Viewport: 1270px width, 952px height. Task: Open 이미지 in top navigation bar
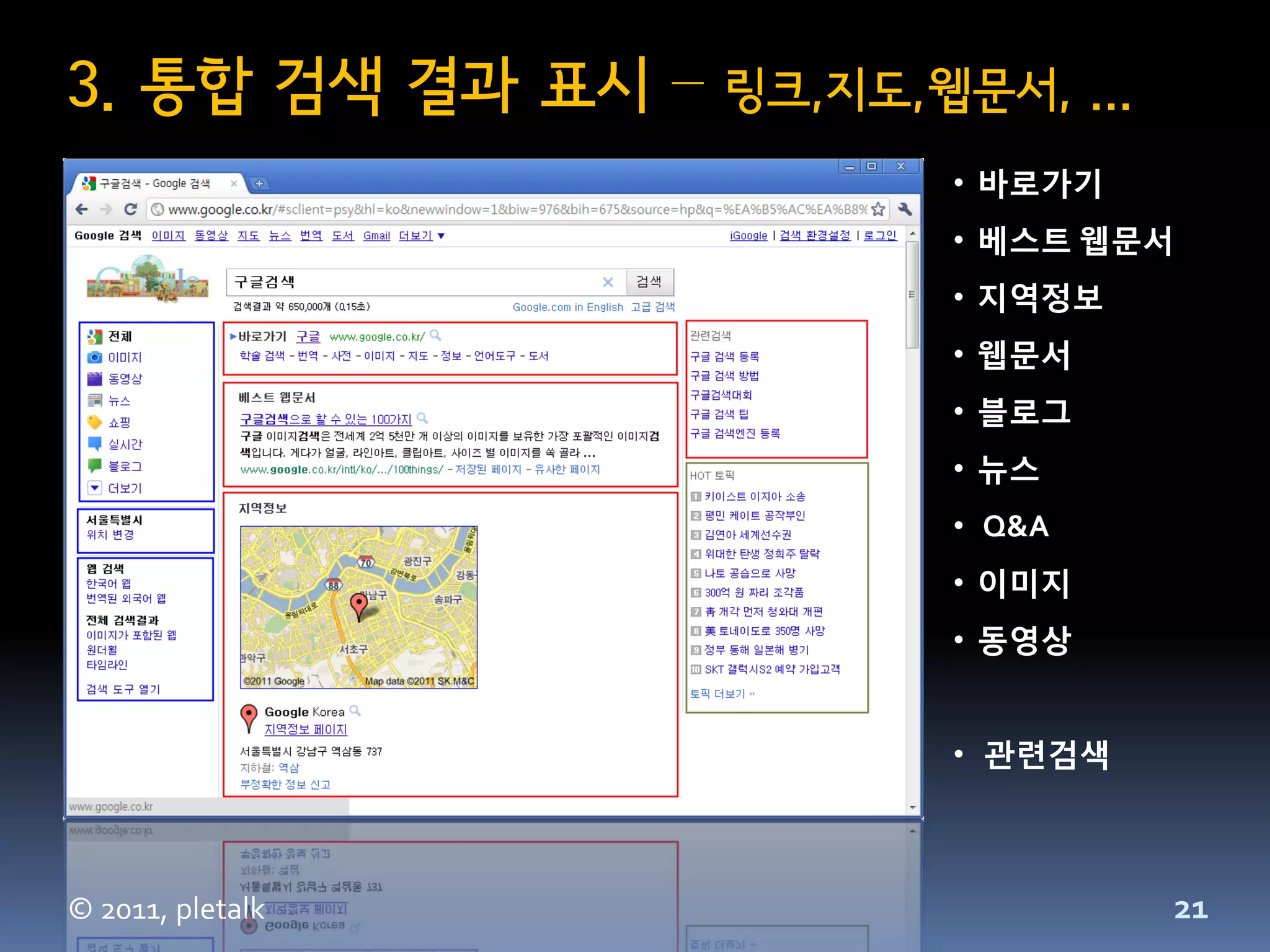click(169, 236)
